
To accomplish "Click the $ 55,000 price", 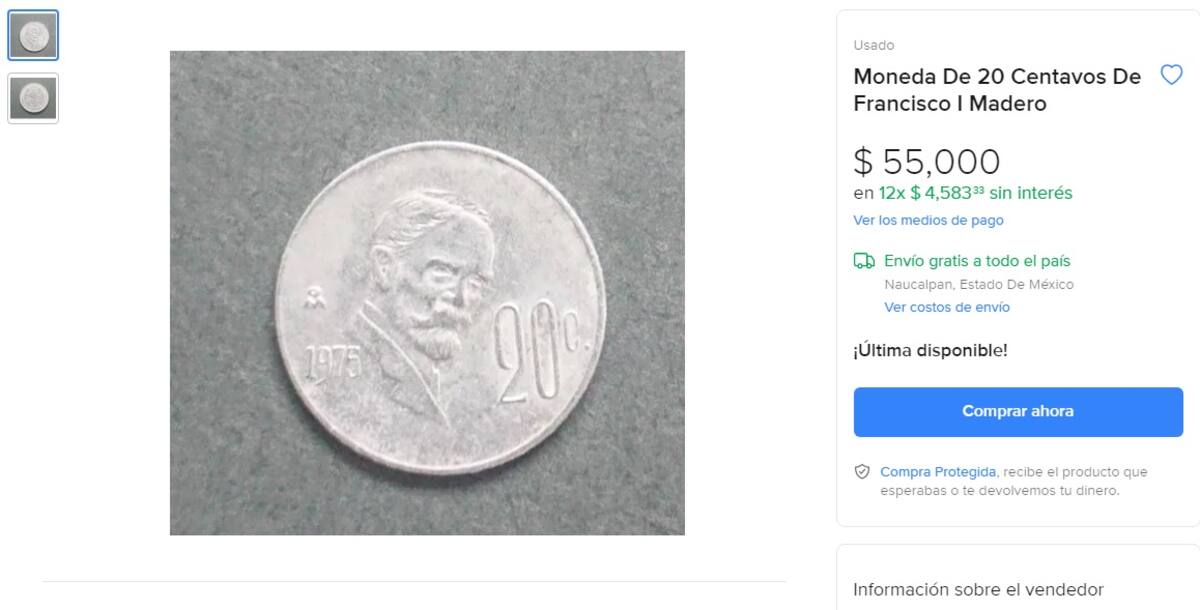I will 926,162.
